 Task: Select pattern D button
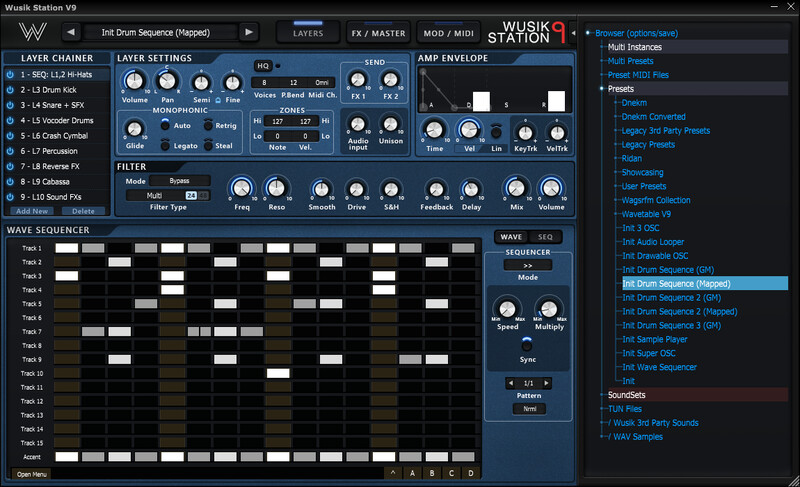tap(470, 473)
